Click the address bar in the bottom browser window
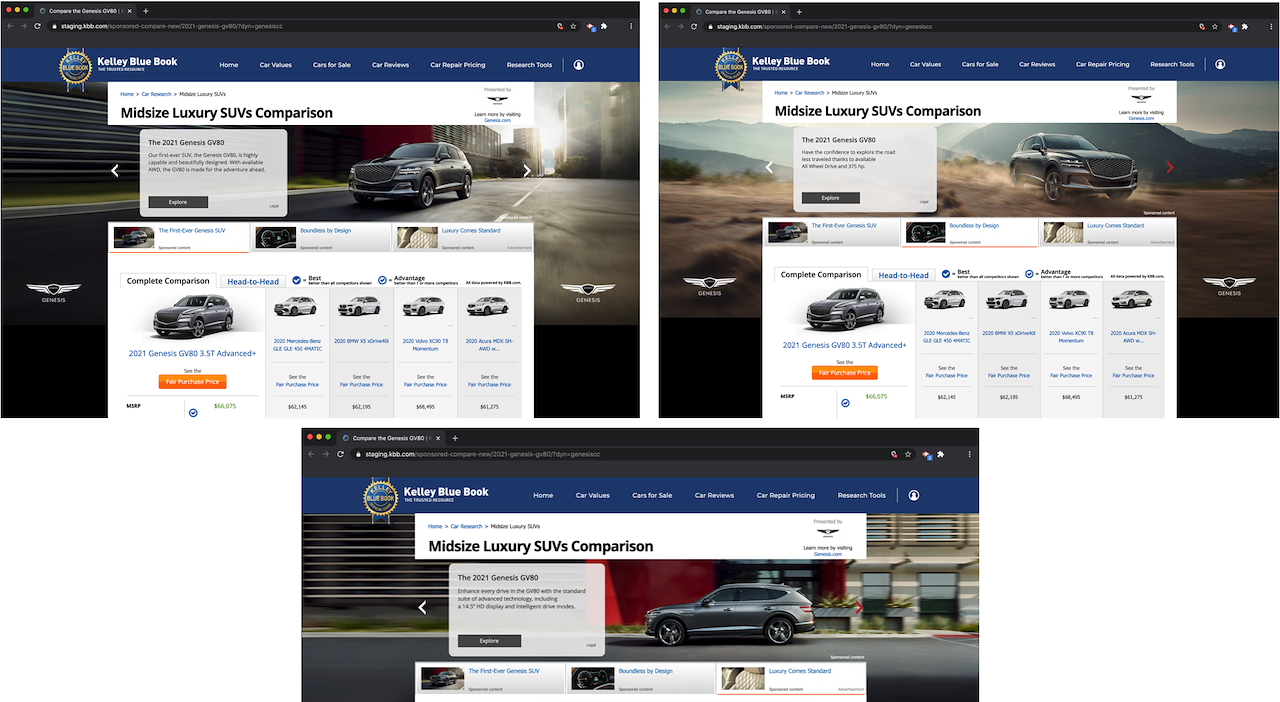 tap(600, 454)
